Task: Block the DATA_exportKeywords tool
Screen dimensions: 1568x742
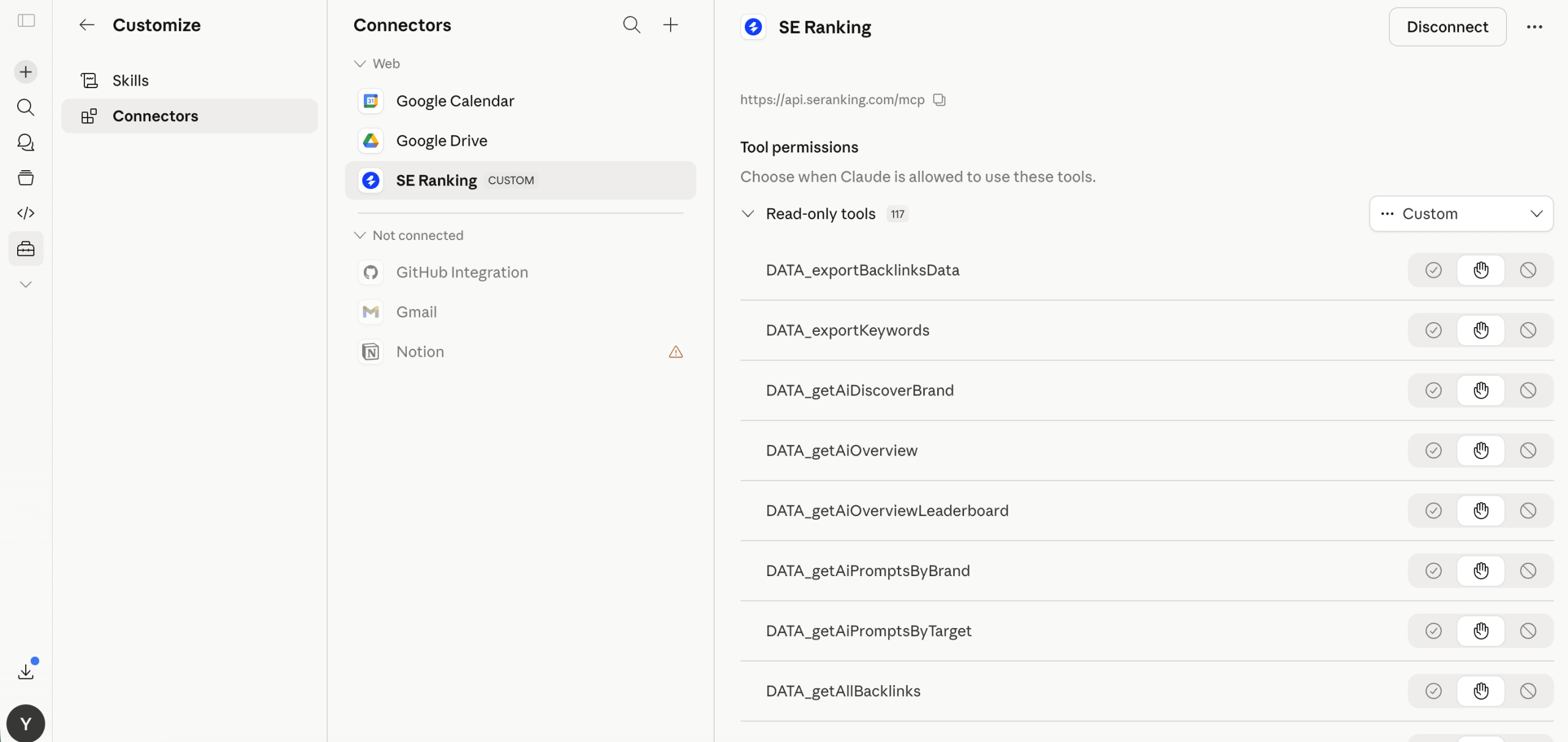Action: click(1528, 331)
